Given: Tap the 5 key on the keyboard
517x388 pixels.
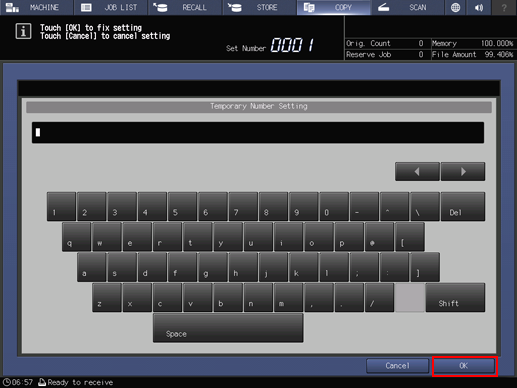Looking at the screenshot, I should pos(183,206).
